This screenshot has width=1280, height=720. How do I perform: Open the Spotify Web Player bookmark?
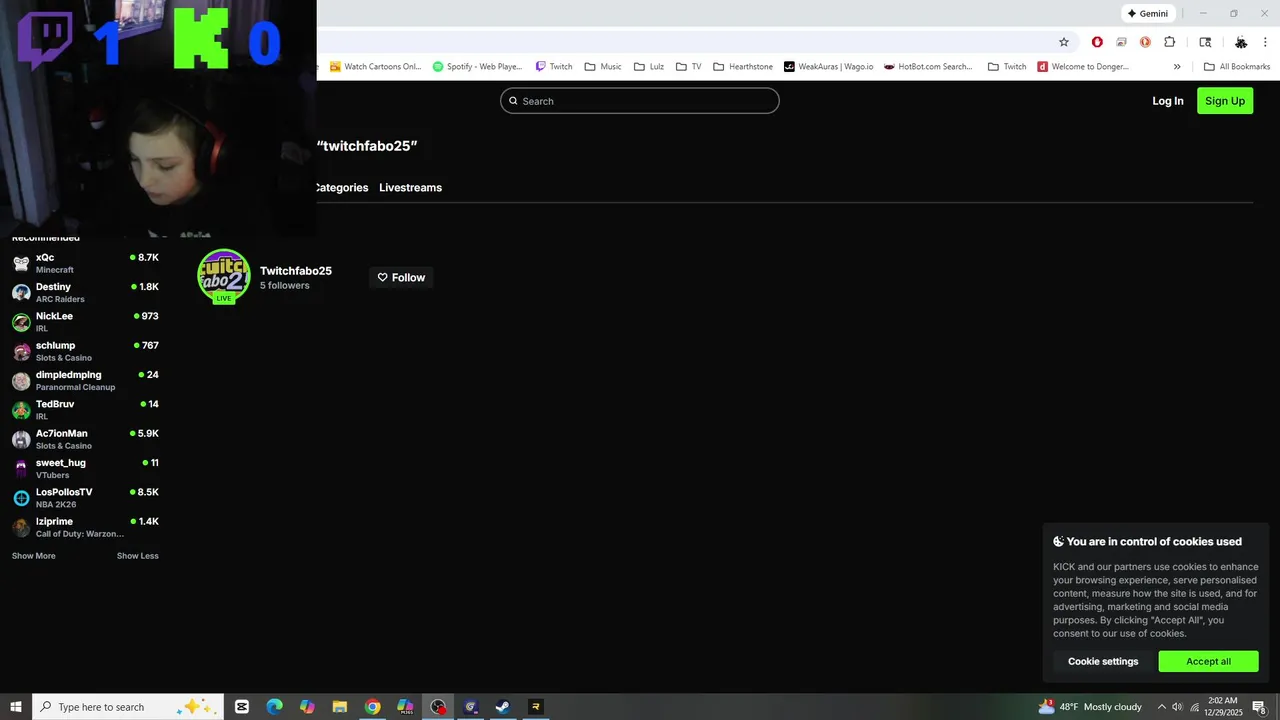coord(477,67)
